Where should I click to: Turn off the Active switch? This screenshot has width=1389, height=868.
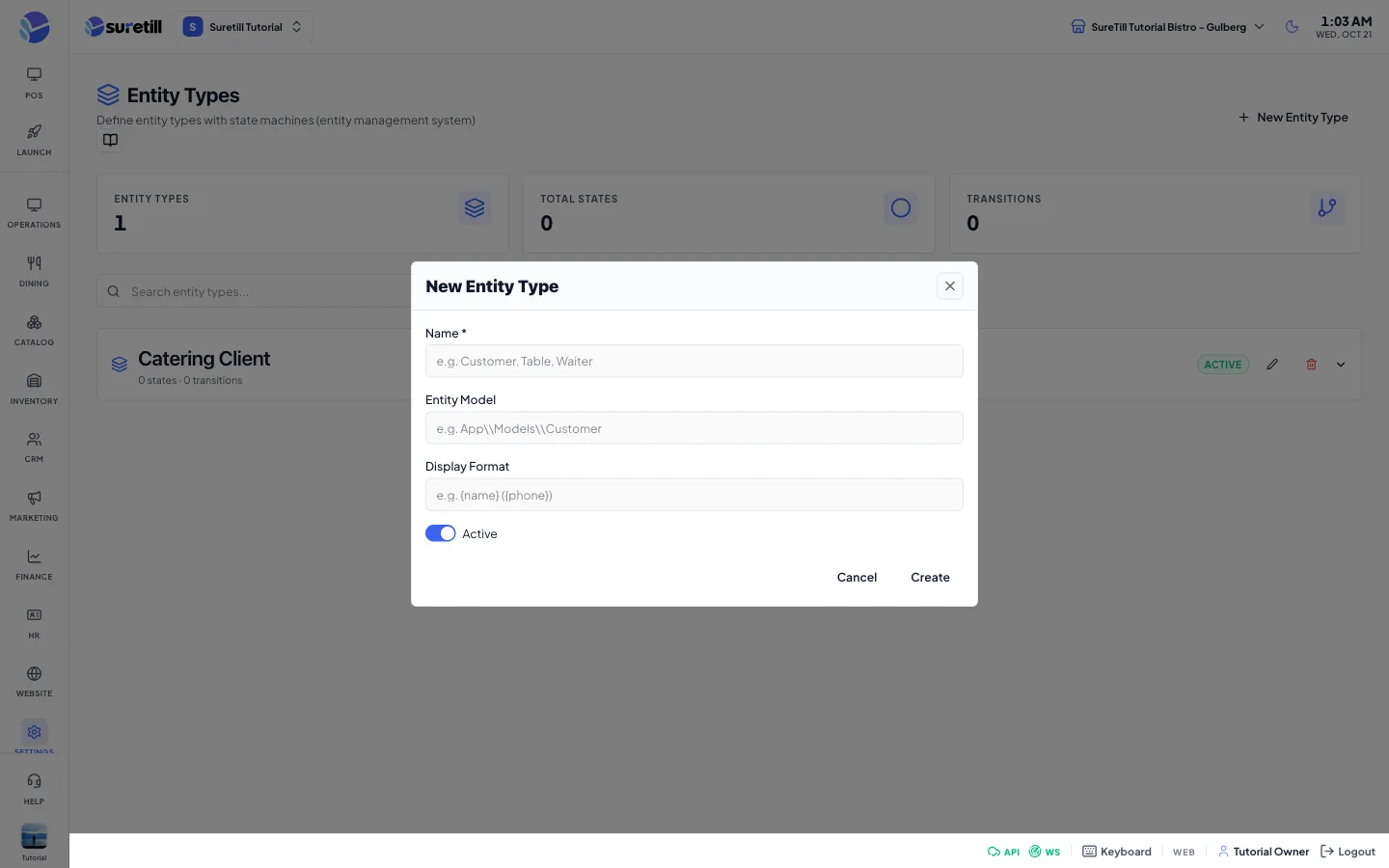click(x=441, y=533)
